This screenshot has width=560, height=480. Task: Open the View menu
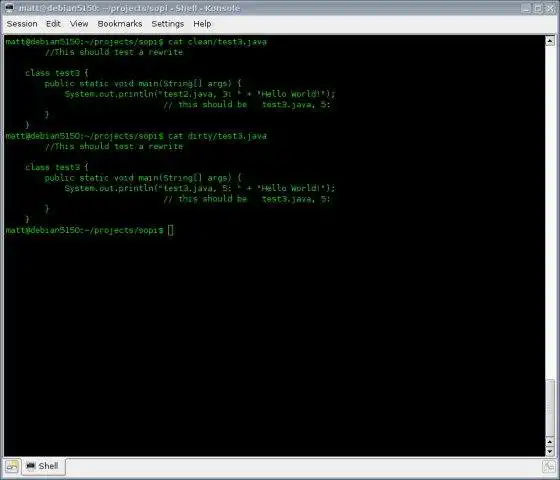click(x=79, y=24)
